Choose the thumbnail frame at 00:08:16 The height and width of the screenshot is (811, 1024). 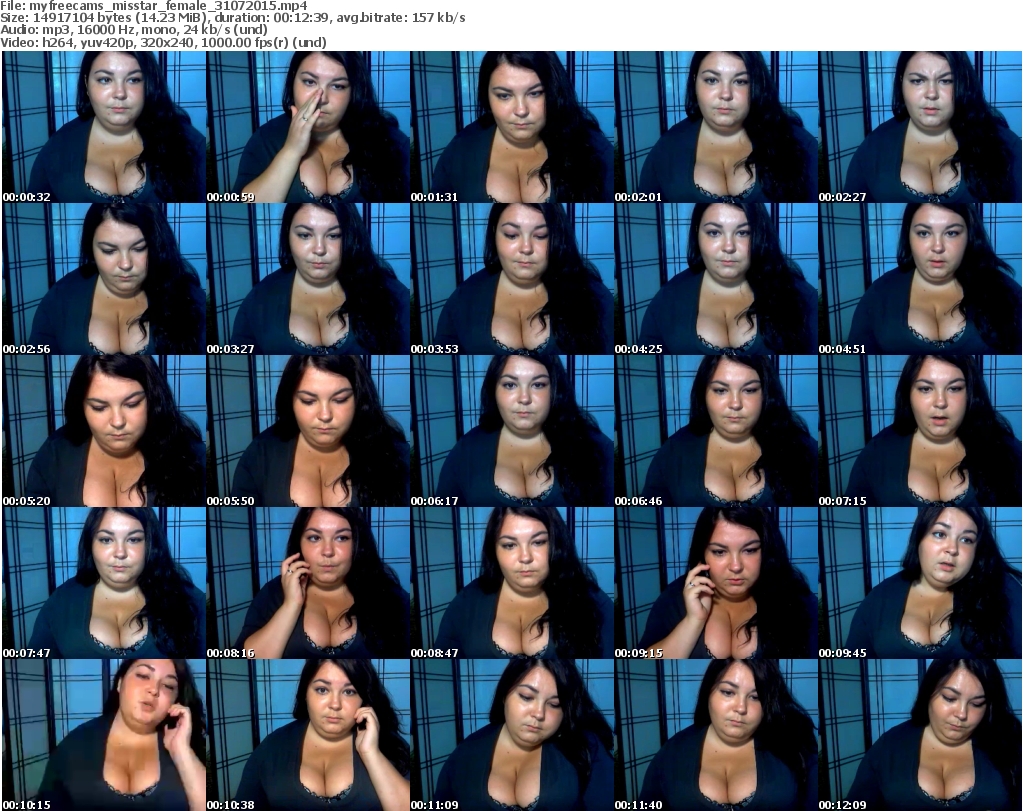click(x=308, y=583)
